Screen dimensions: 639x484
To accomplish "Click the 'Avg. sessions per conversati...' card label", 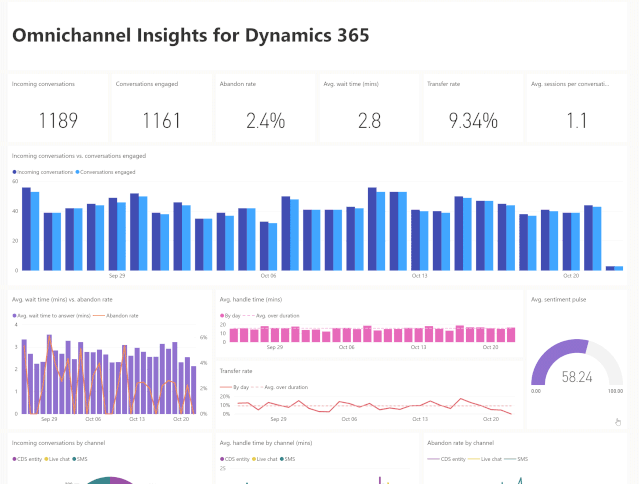I will point(570,84).
